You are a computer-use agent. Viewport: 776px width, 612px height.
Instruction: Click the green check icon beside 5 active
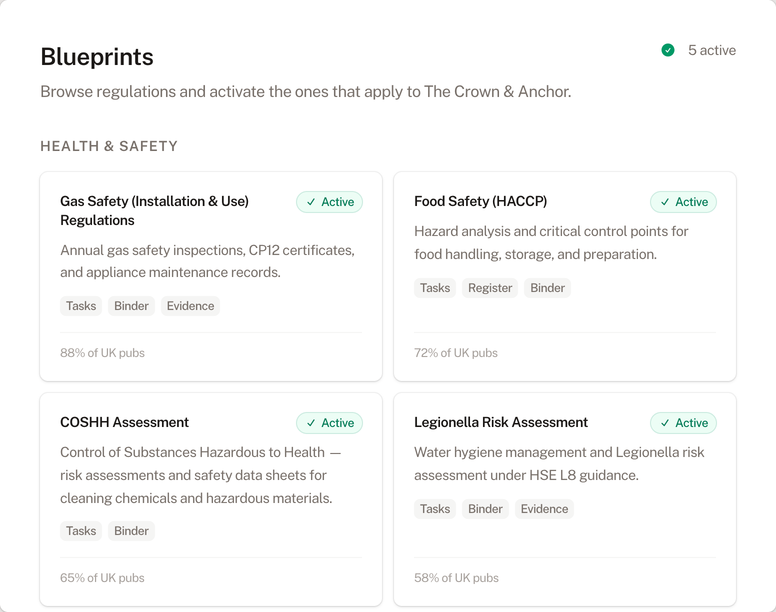[668, 50]
